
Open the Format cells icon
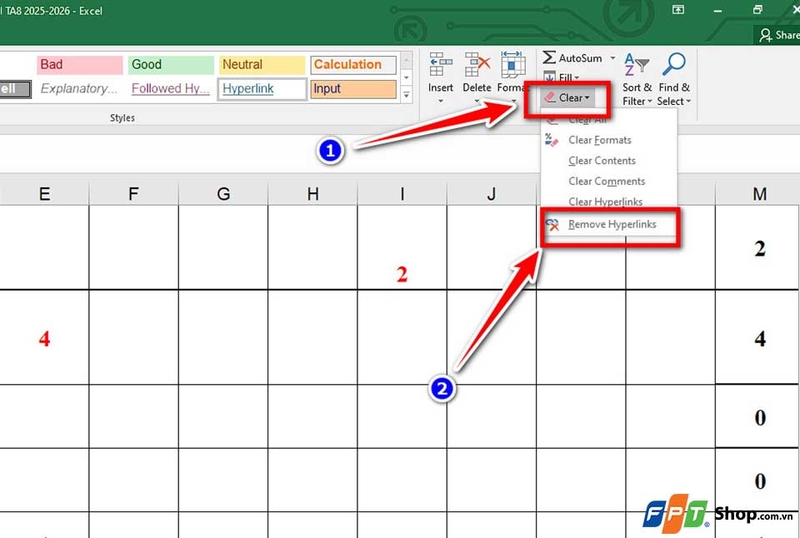pos(512,65)
